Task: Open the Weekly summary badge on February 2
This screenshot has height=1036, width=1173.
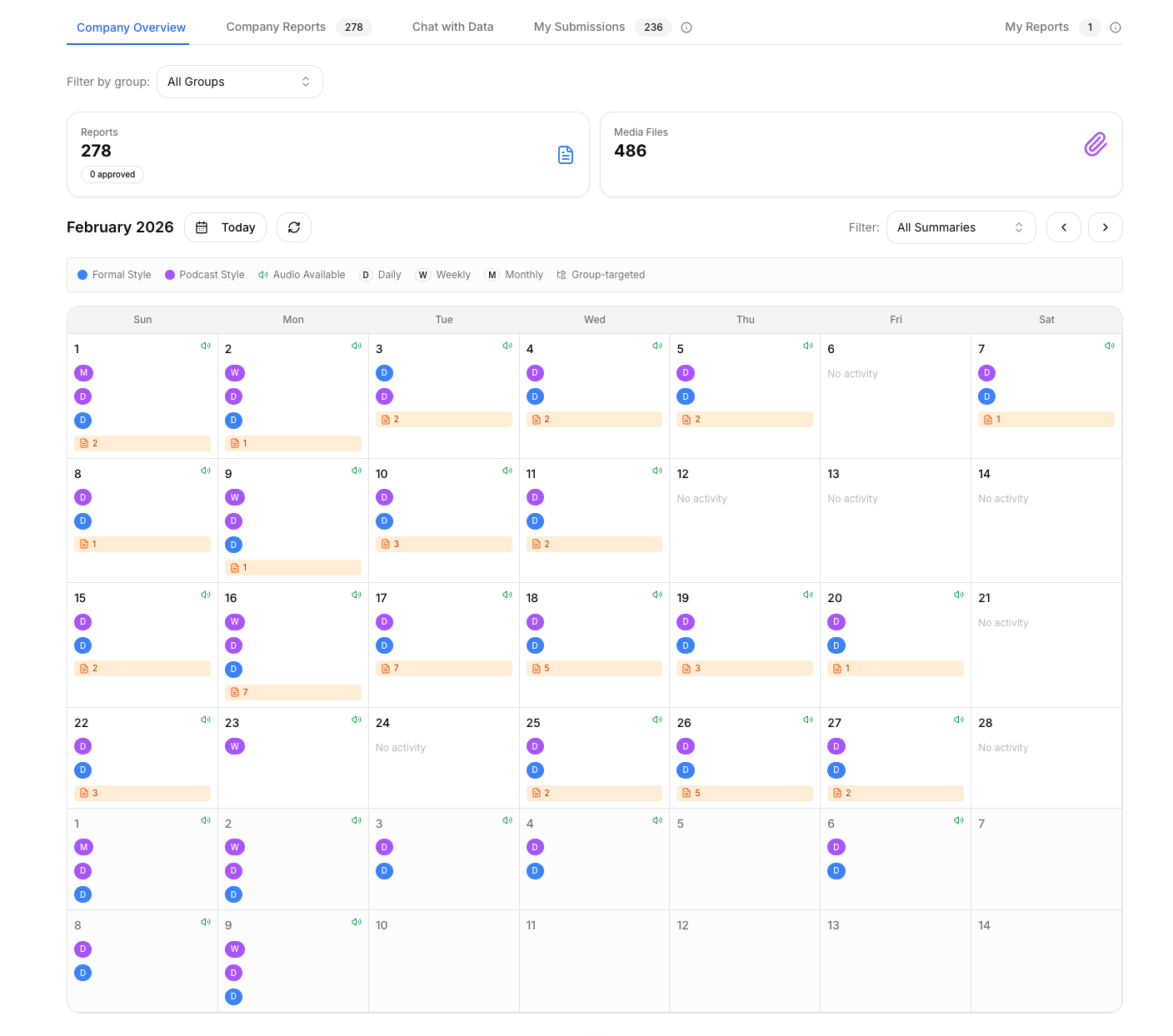Action: [234, 373]
